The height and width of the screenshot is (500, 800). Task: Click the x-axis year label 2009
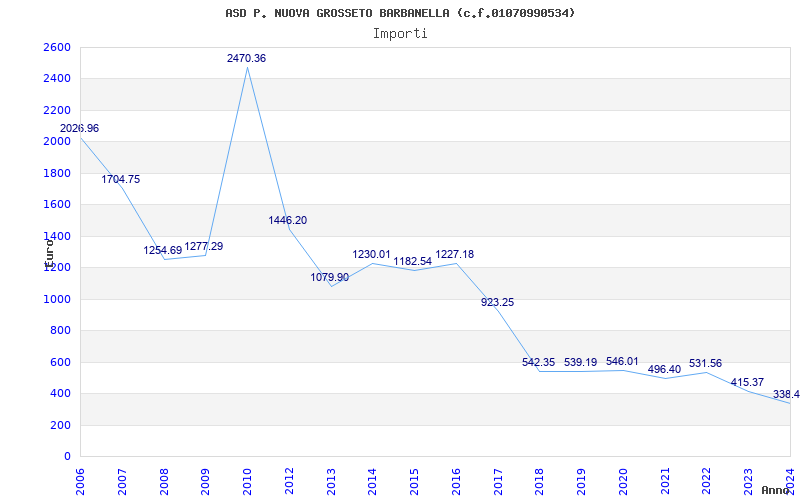pos(205,481)
